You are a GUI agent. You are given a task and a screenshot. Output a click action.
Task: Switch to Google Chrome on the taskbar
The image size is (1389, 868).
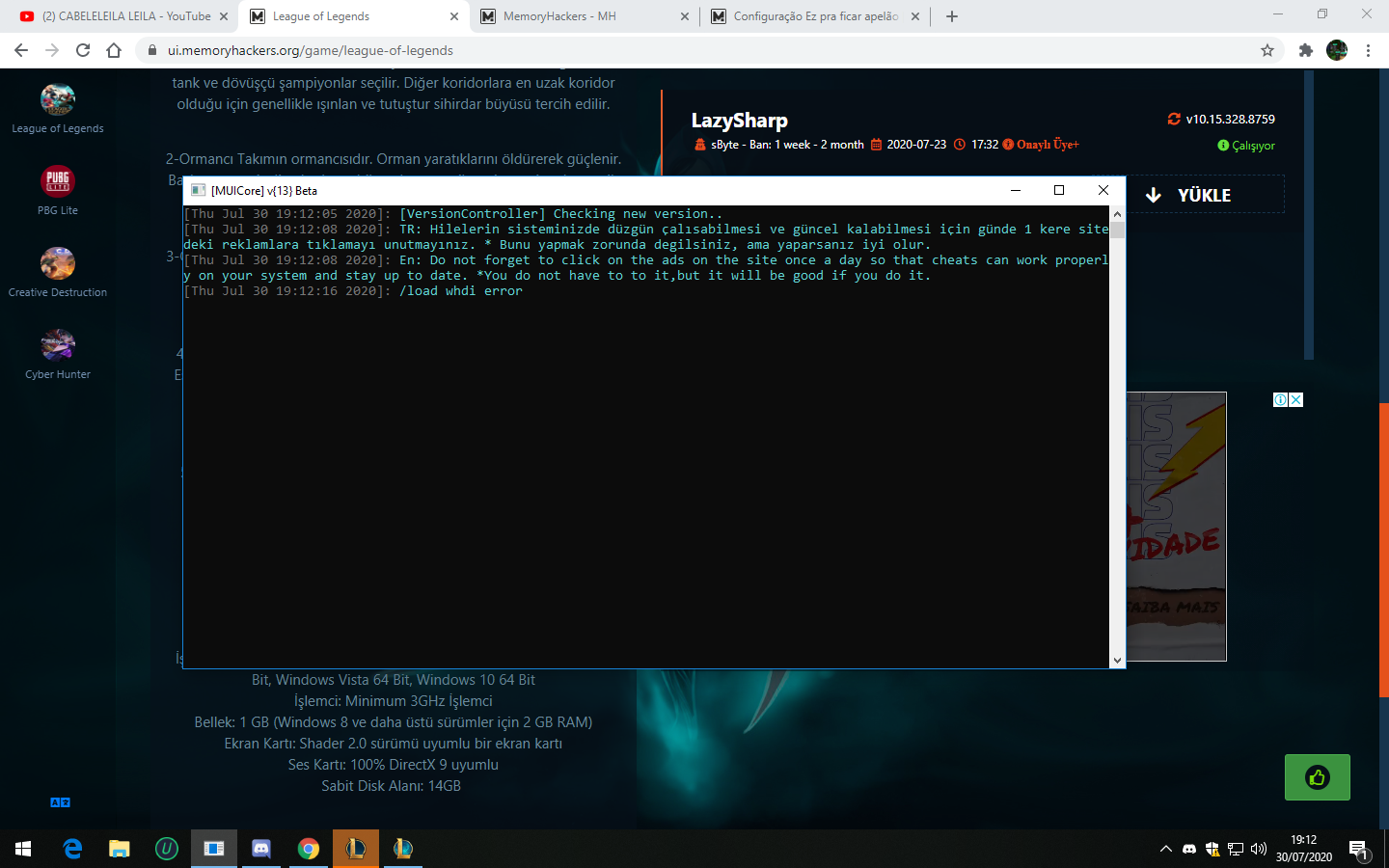coord(309,849)
